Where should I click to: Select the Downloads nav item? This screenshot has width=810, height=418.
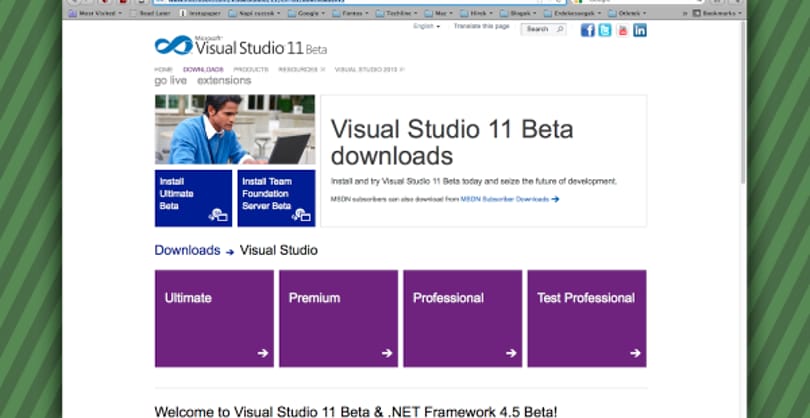(x=203, y=69)
